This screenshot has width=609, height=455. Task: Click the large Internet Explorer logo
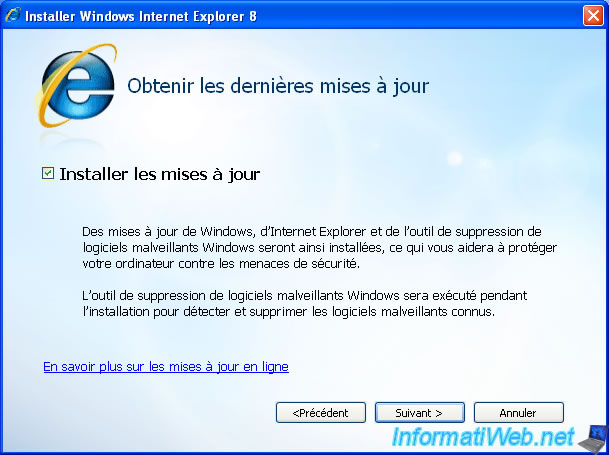pyautogui.click(x=77, y=85)
